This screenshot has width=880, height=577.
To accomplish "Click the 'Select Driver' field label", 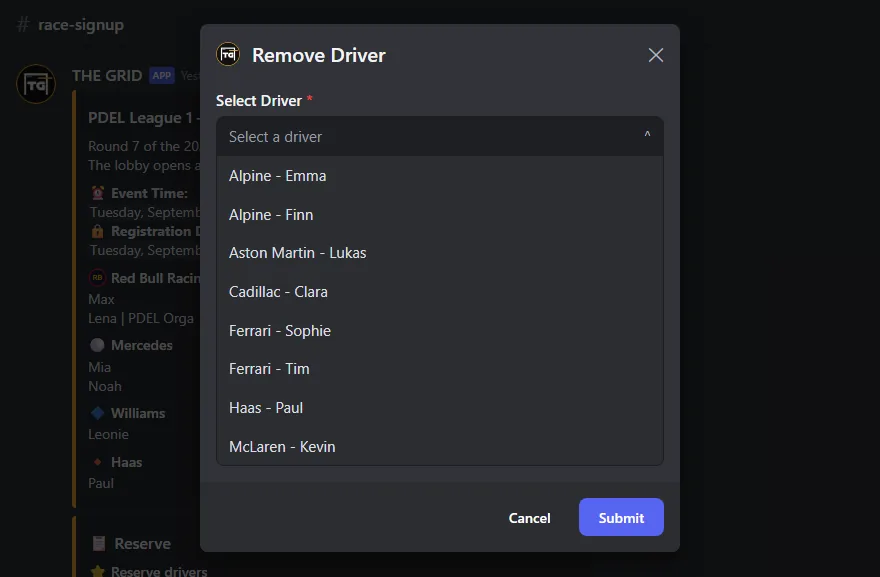I will tap(259, 100).
